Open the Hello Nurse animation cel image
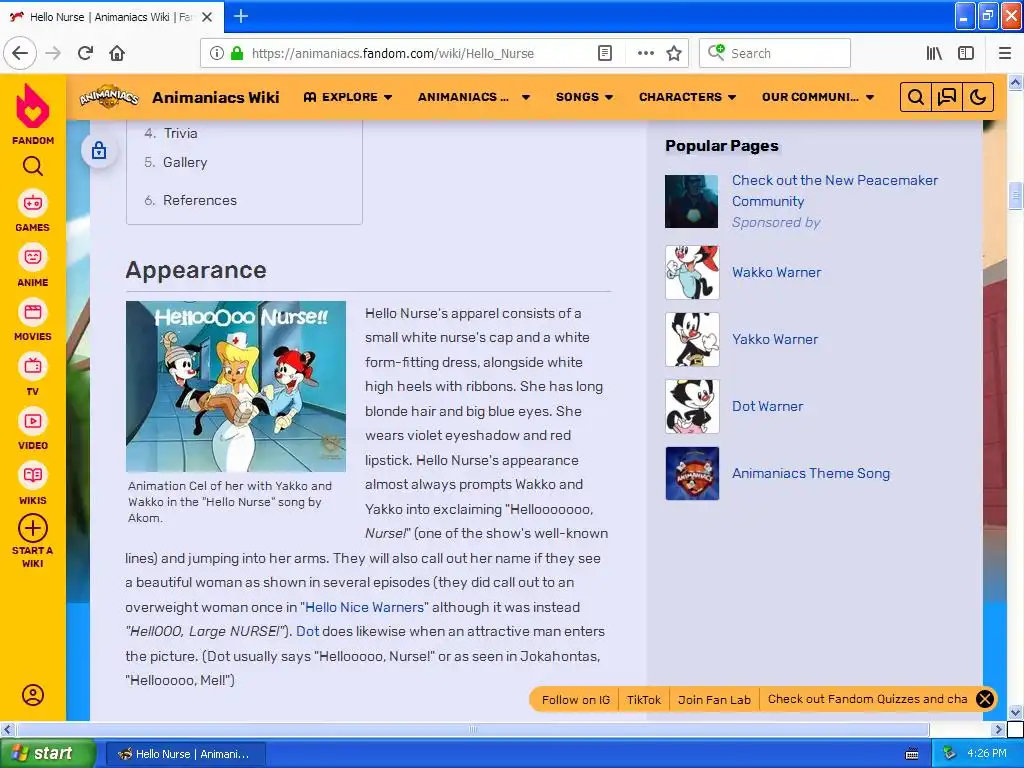The image size is (1024, 768). point(236,386)
